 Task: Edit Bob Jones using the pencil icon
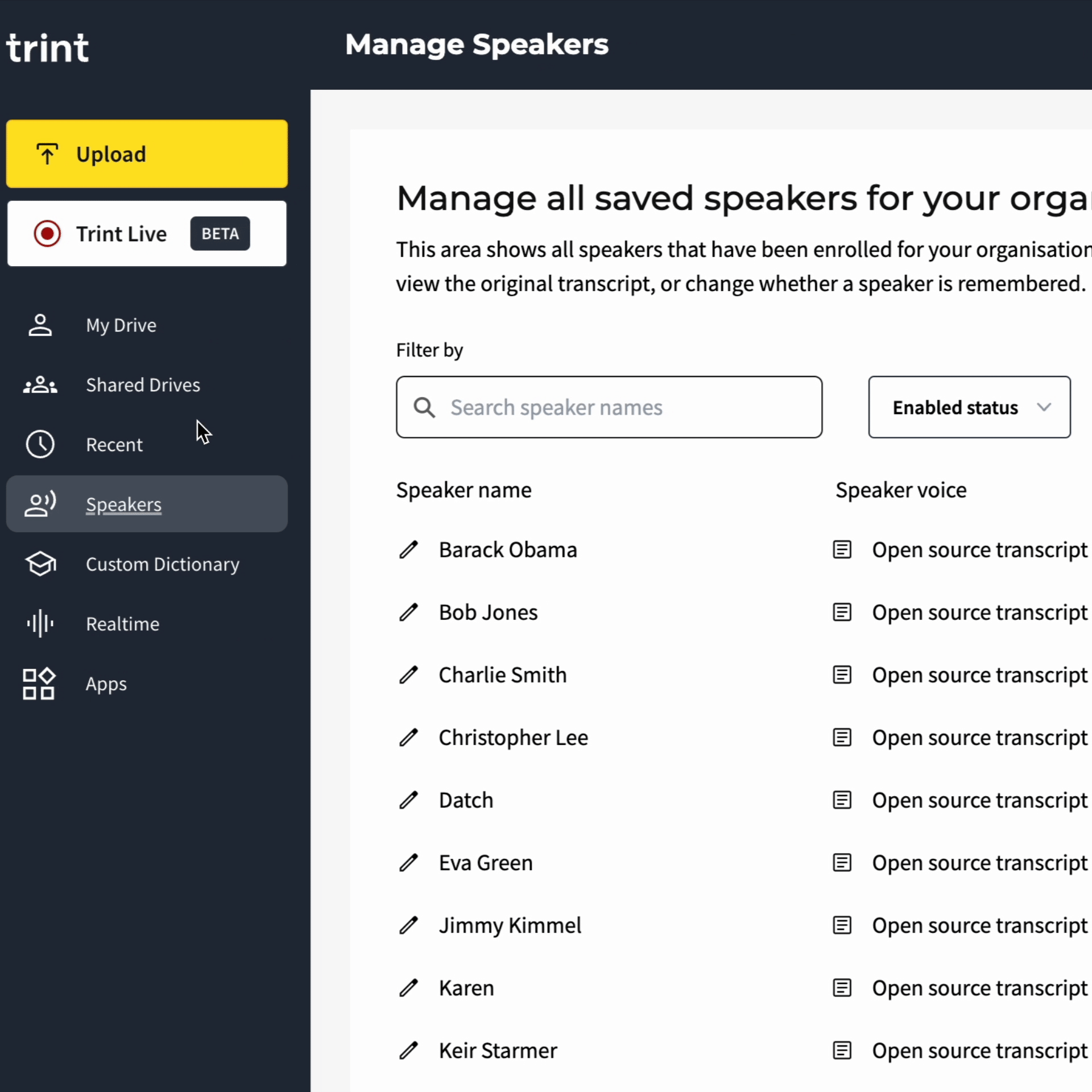[x=408, y=613]
